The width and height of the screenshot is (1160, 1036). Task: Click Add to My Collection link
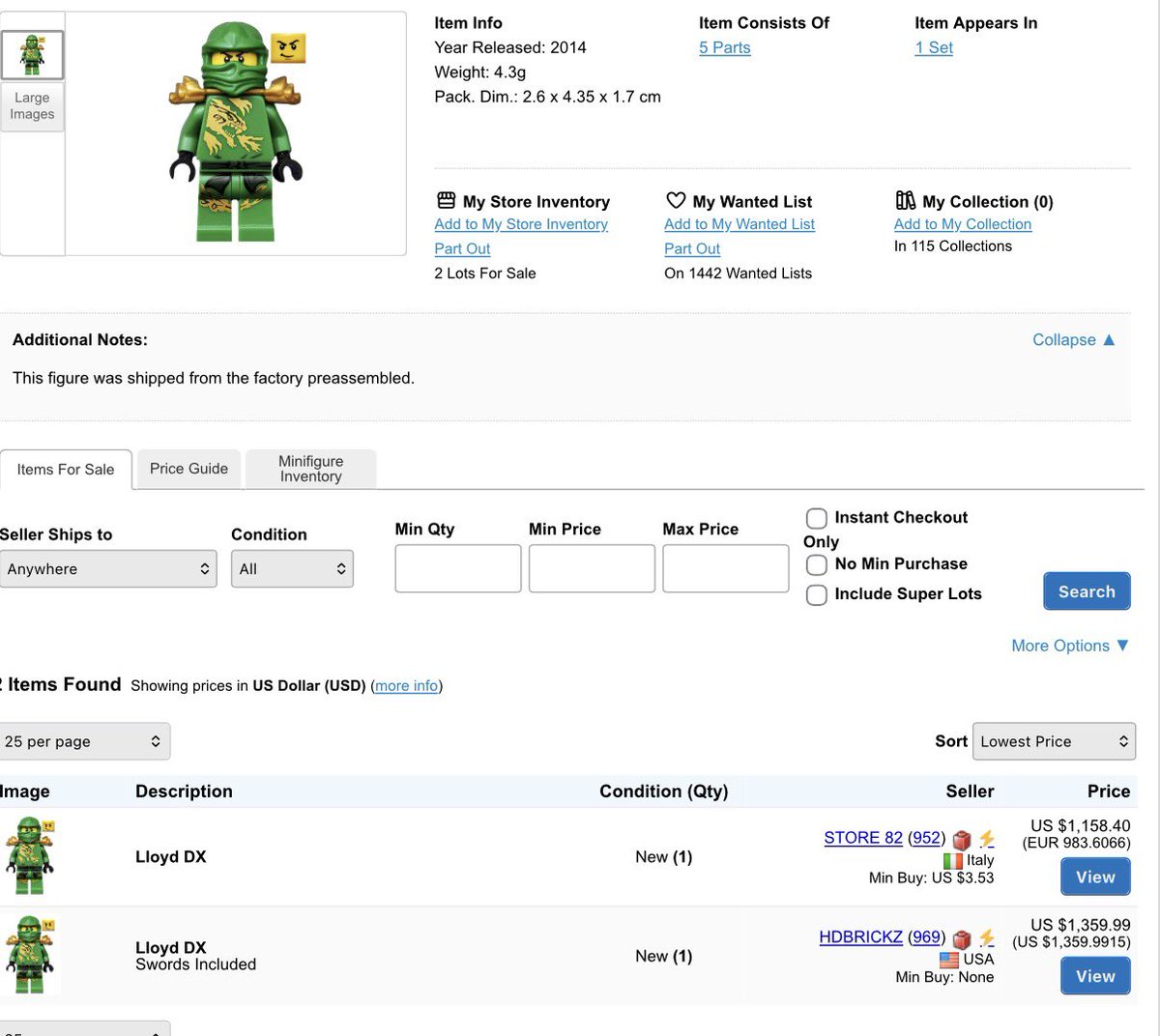[963, 224]
